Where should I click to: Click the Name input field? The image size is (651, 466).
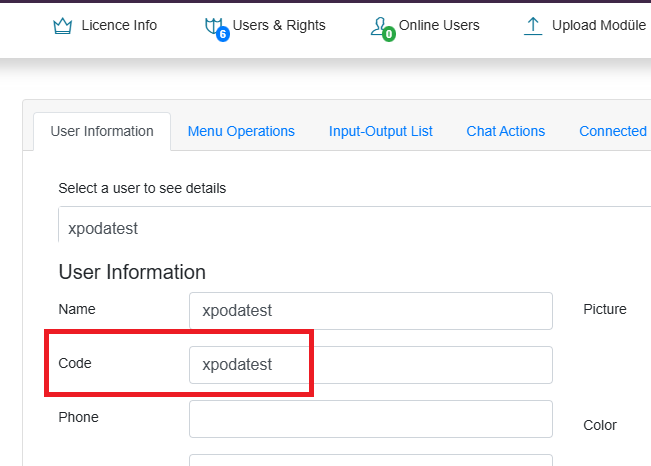tap(371, 311)
